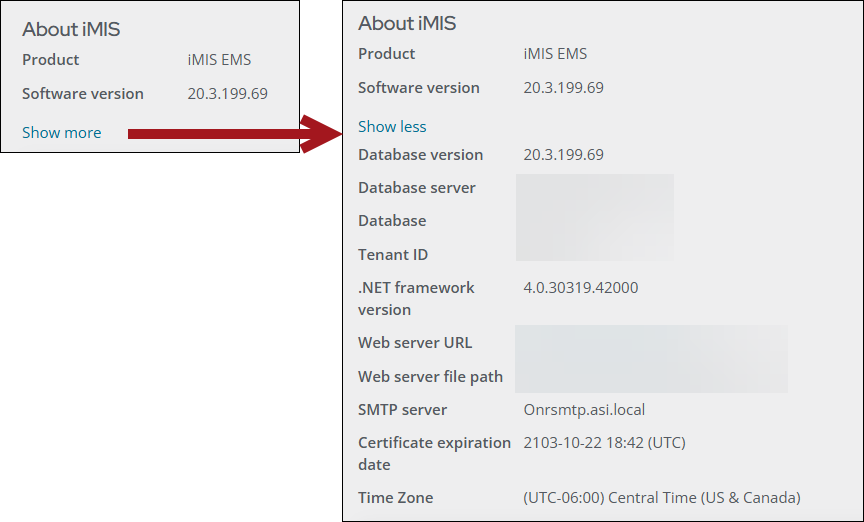This screenshot has height=522, width=864.
Task: Click the SMTP server label
Action: [x=402, y=410]
